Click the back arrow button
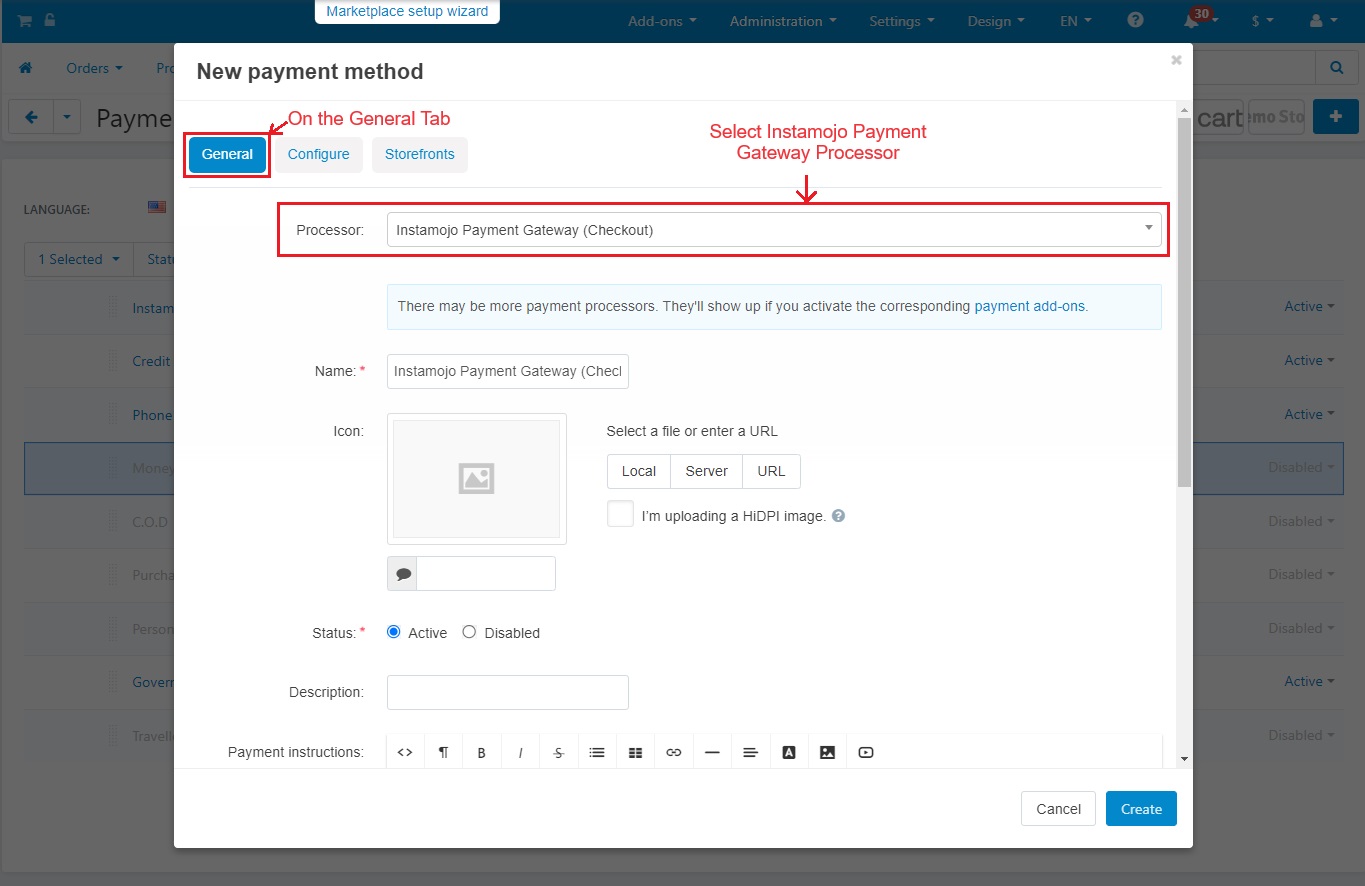 point(31,117)
